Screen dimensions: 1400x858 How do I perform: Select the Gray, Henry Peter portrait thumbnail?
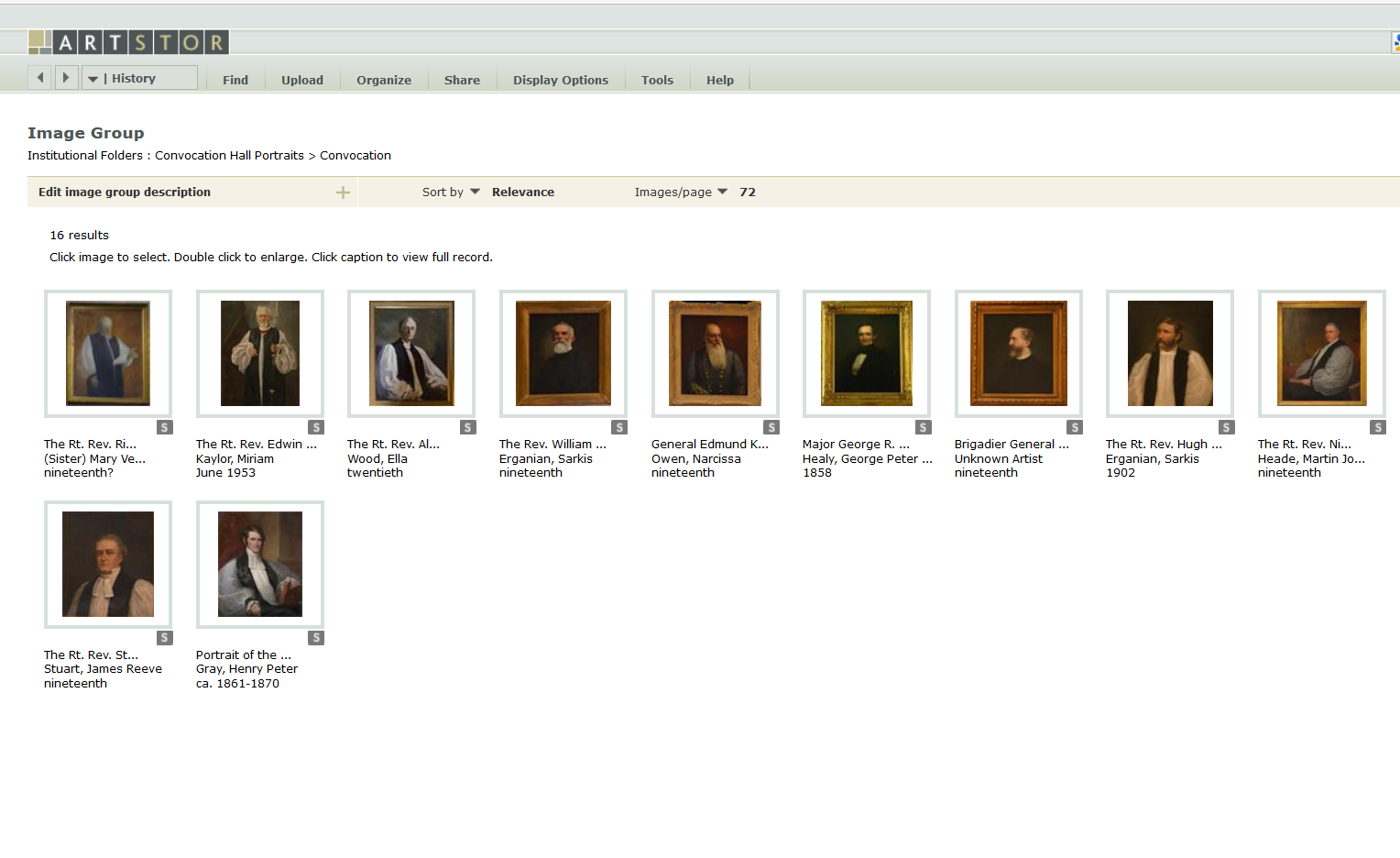click(x=260, y=565)
